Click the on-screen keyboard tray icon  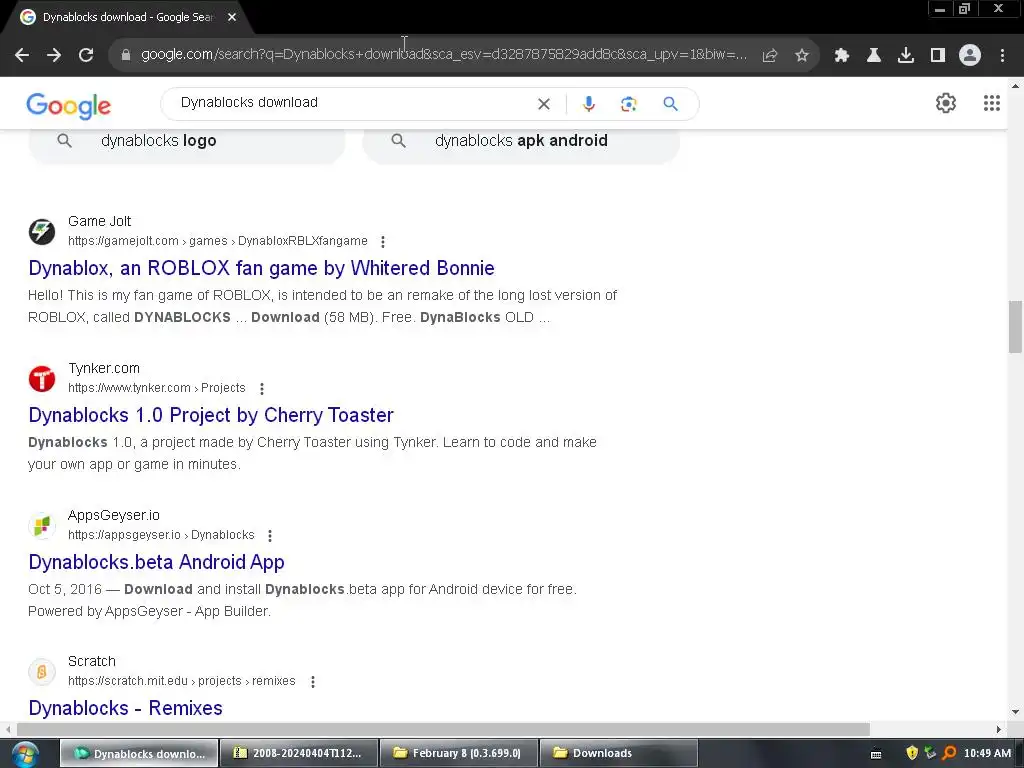click(876, 754)
